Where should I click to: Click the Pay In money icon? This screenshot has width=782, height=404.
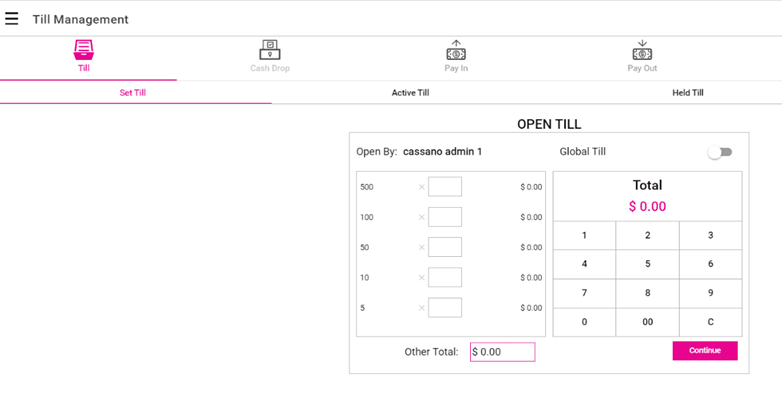click(x=456, y=50)
